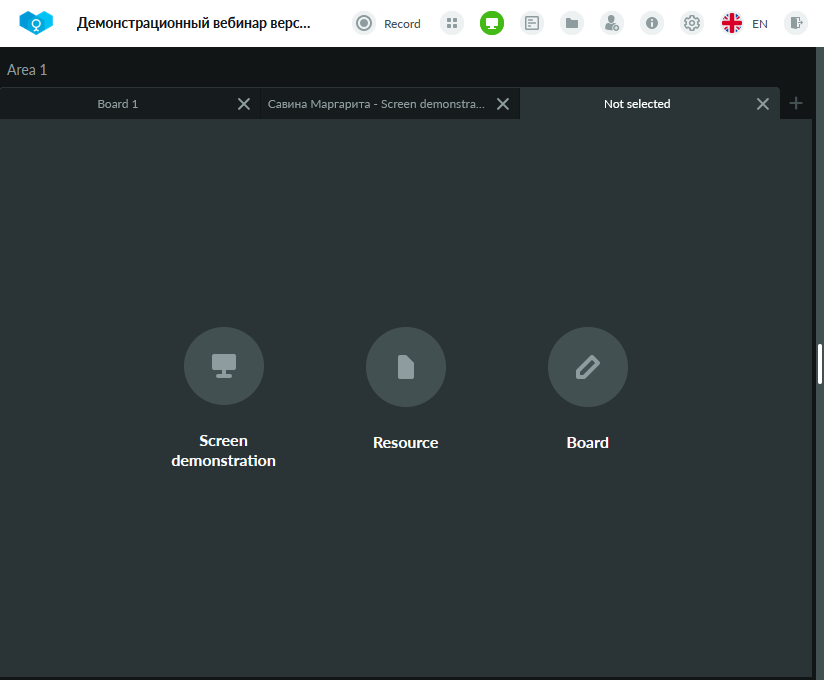Add a new tab with plus icon
824x680 pixels.
coord(796,103)
